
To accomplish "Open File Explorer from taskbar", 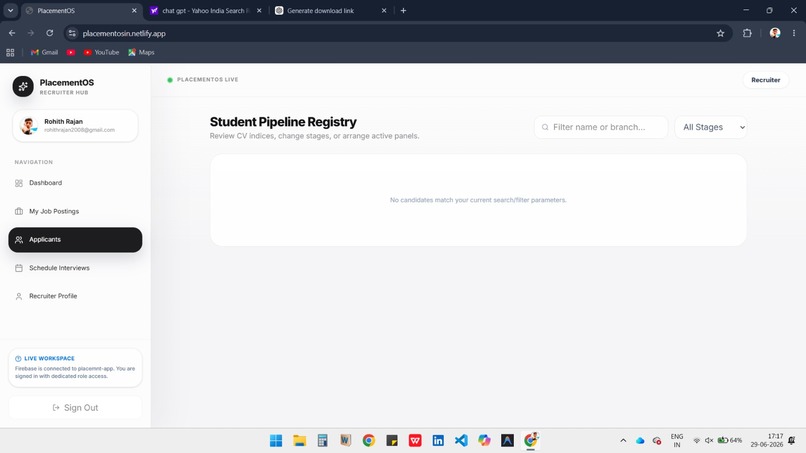I will pyautogui.click(x=299, y=440).
